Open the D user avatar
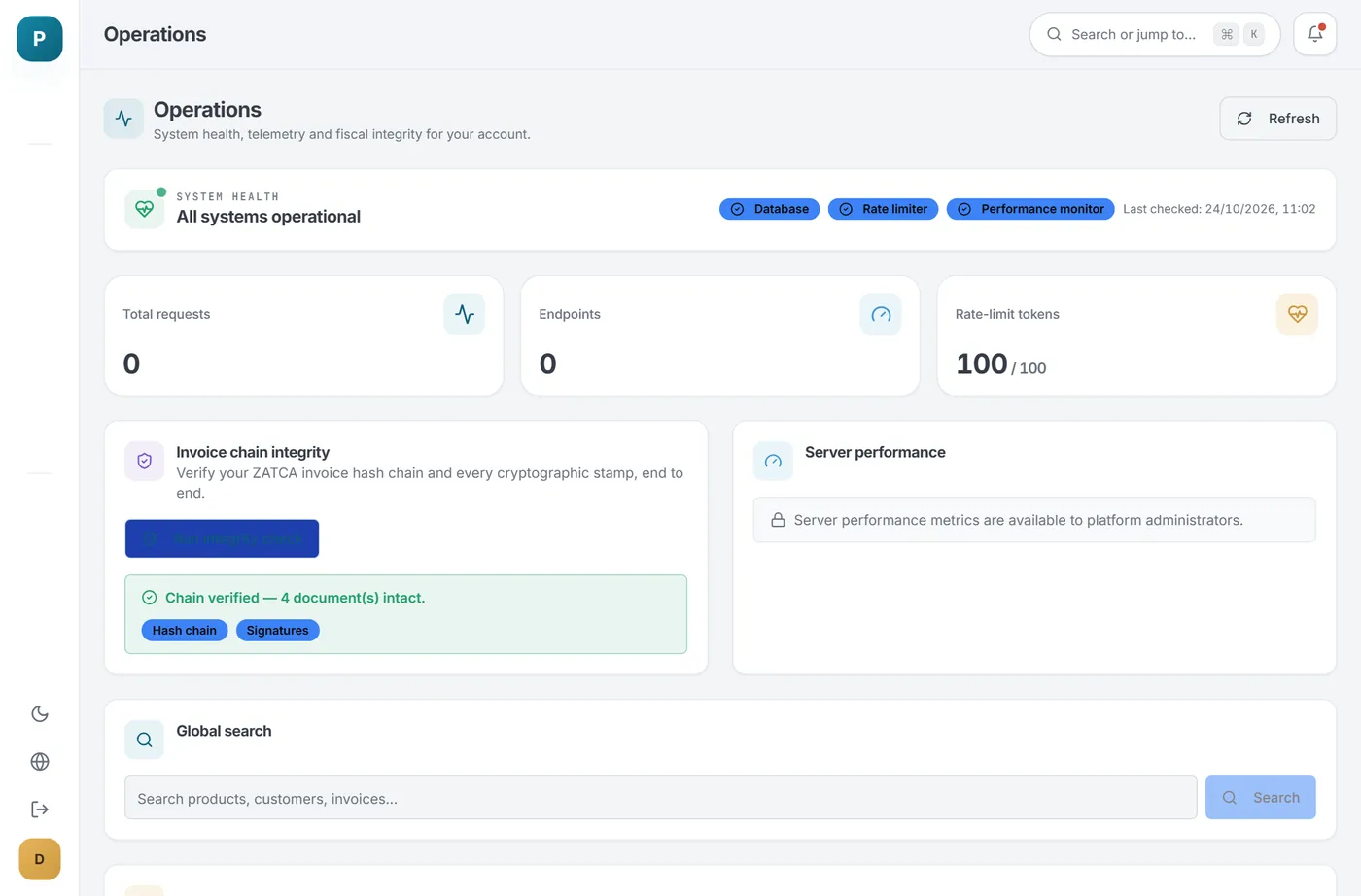This screenshot has width=1361, height=896. point(40,859)
